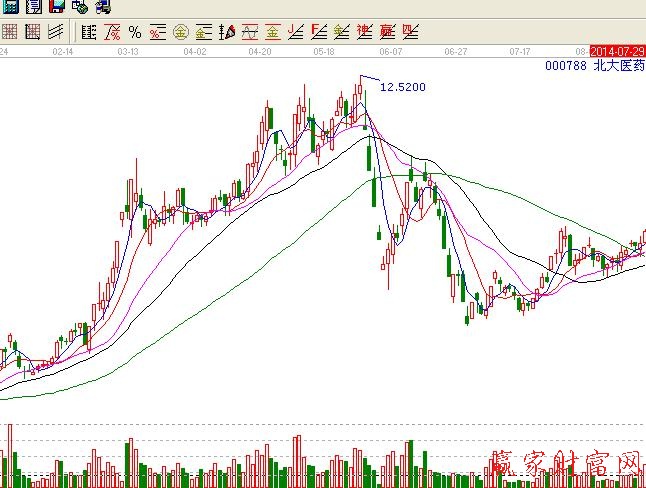Click the vertical bars with lines tool

tap(89, 32)
